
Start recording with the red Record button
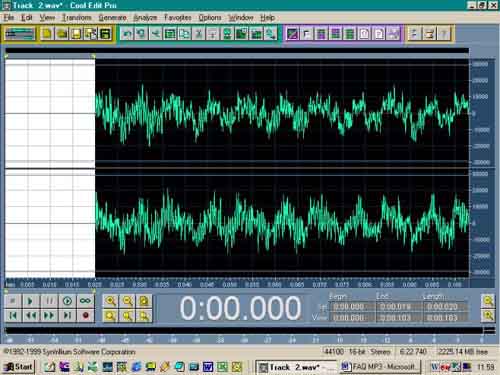pos(85,315)
